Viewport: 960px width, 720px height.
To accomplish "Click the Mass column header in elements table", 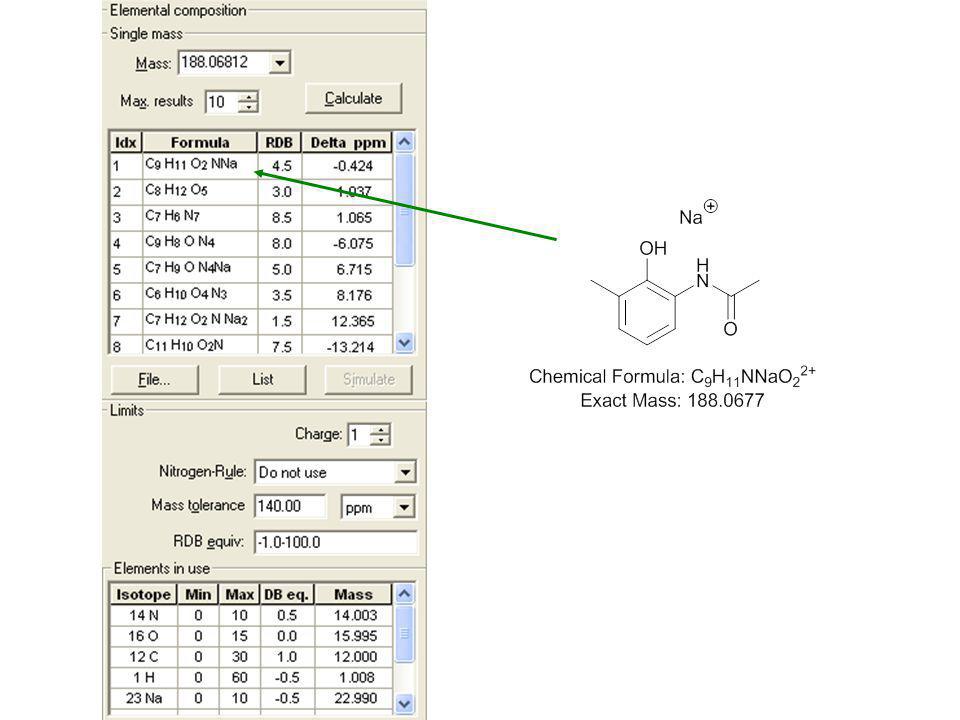I will pyautogui.click(x=353, y=594).
